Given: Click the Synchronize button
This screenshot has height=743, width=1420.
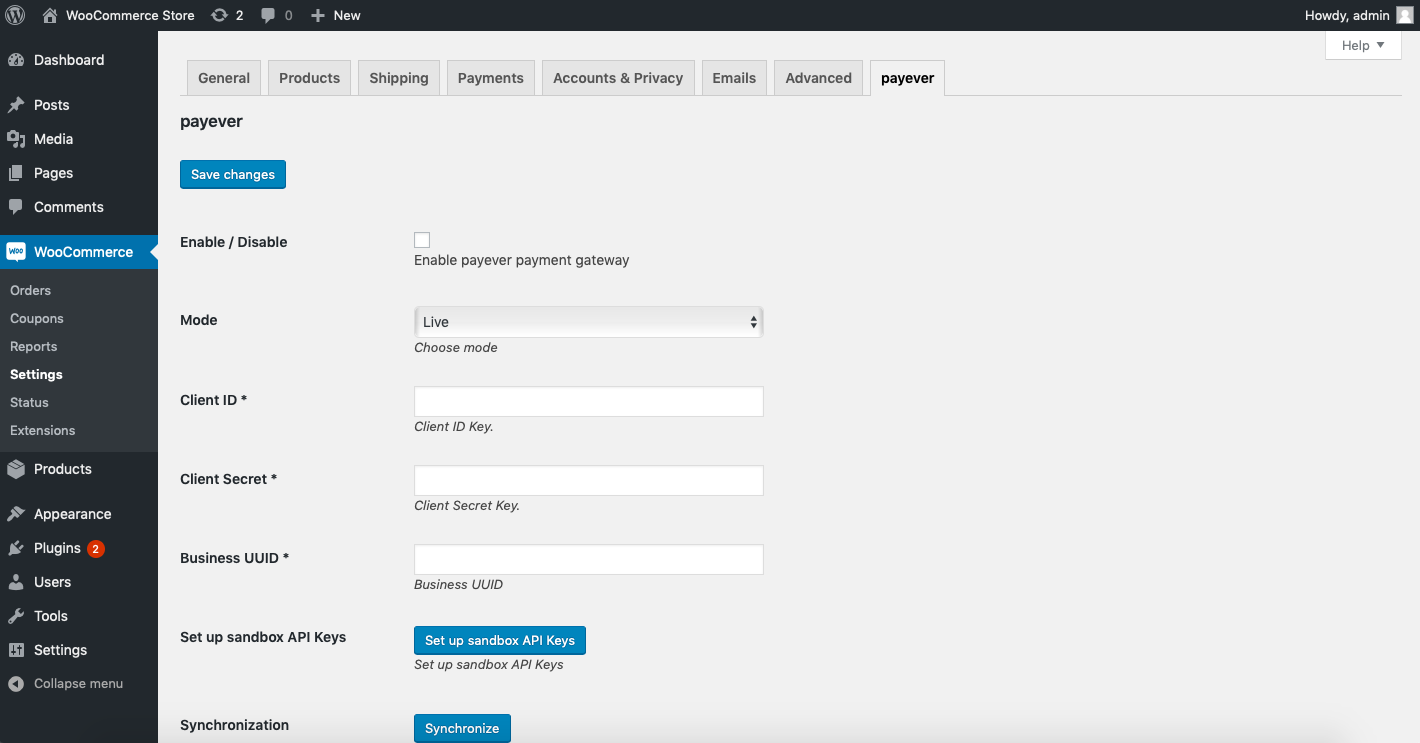Looking at the screenshot, I should (x=462, y=728).
